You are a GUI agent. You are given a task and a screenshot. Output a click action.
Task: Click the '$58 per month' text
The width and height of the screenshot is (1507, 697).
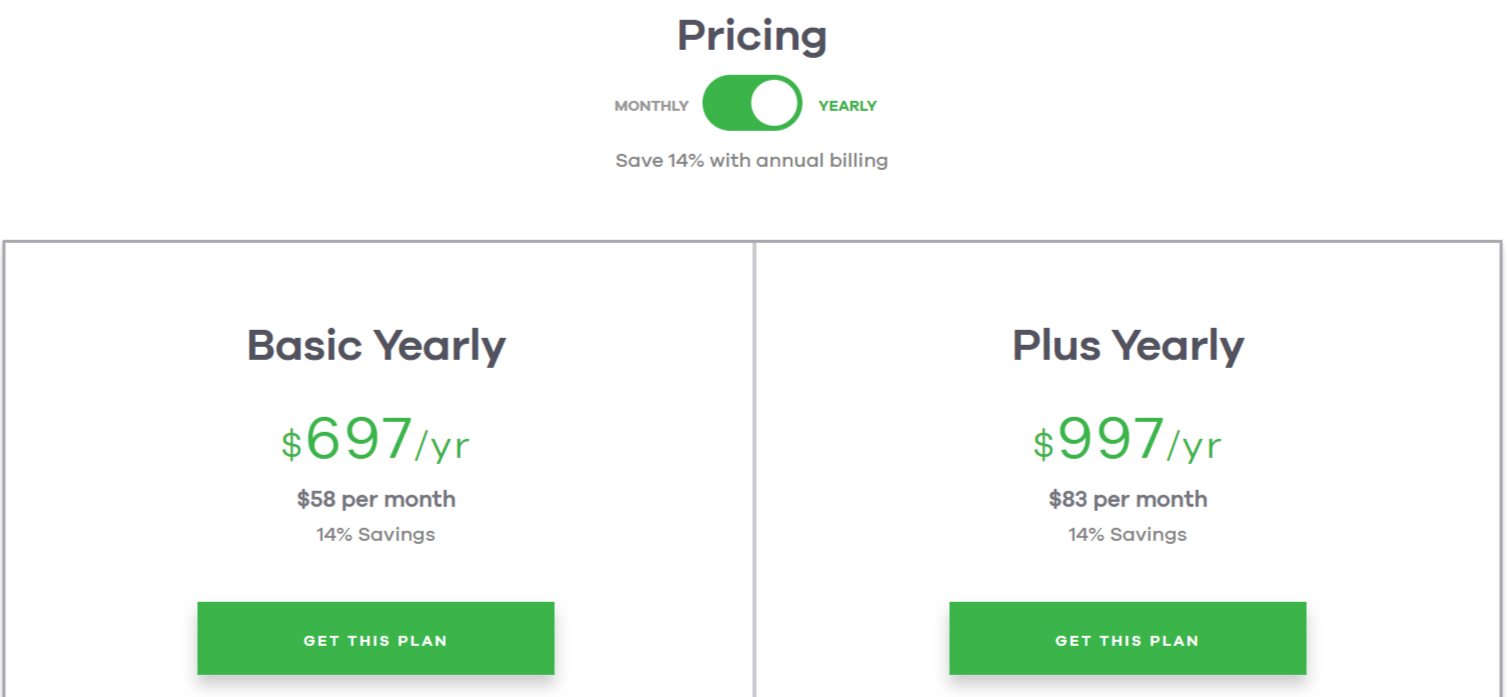tap(376, 499)
